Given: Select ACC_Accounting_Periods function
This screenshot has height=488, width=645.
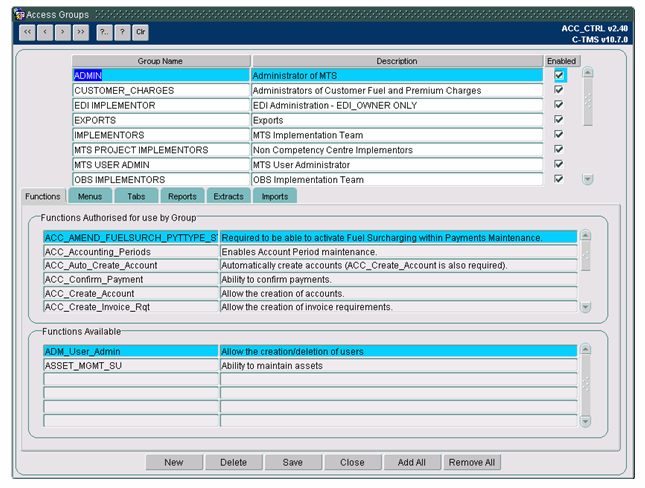Looking at the screenshot, I should (x=130, y=251).
